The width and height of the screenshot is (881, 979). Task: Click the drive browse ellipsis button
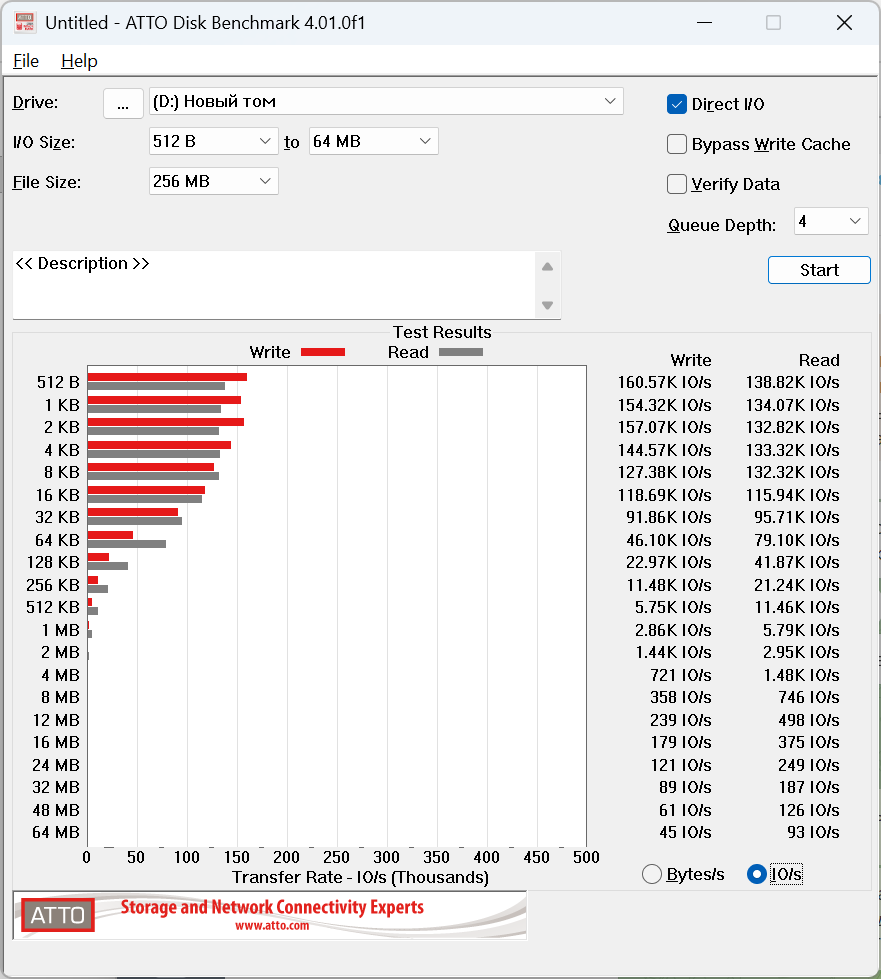(123, 102)
